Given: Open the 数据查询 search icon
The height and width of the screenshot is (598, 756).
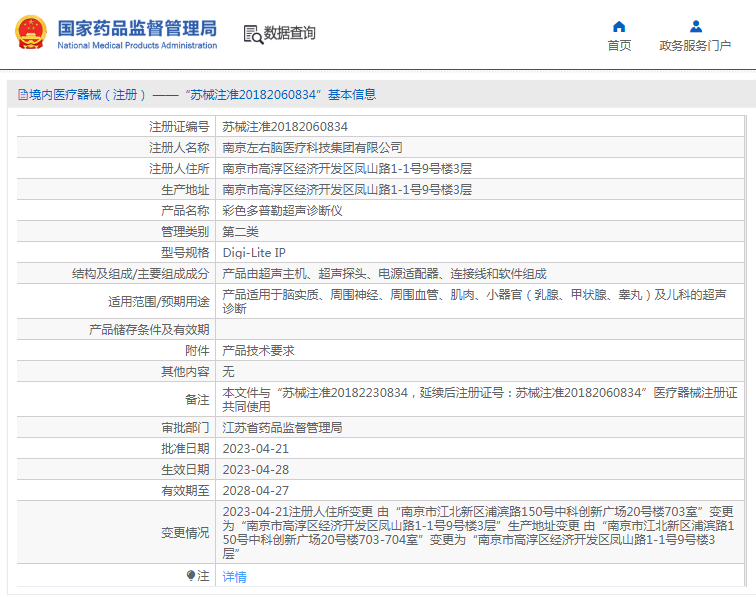Looking at the screenshot, I should 253,34.
